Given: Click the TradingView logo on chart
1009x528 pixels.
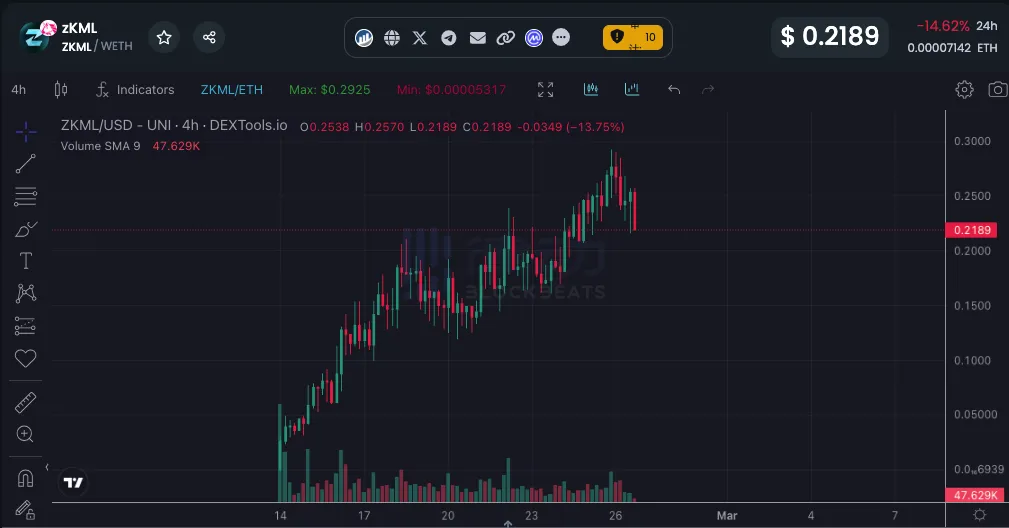Looking at the screenshot, I should (73, 482).
